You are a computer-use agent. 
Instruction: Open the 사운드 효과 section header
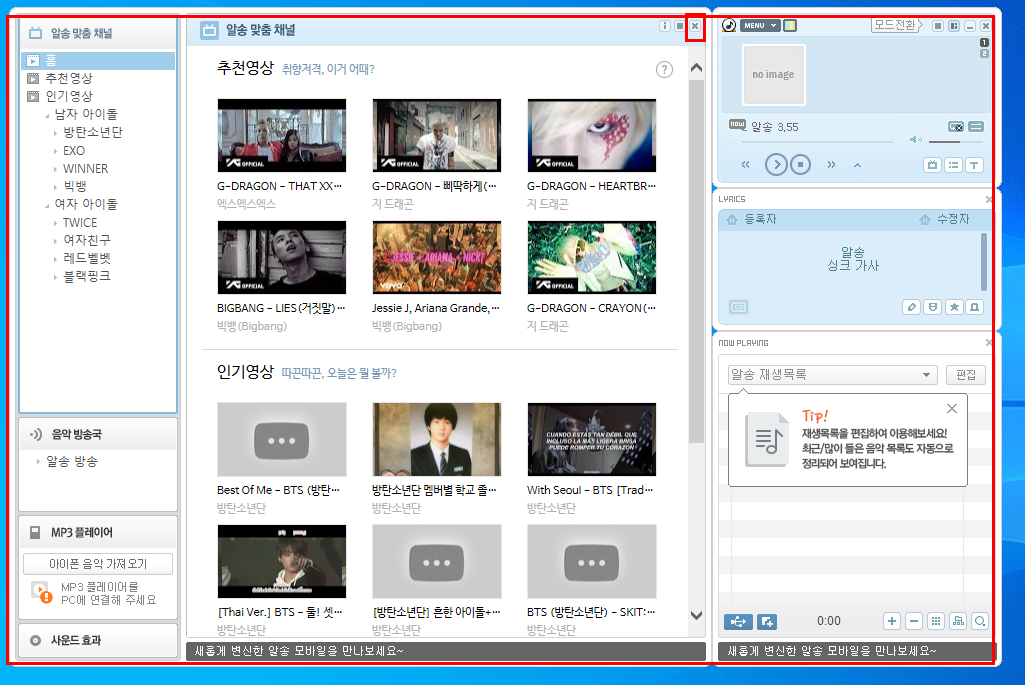(x=98, y=641)
